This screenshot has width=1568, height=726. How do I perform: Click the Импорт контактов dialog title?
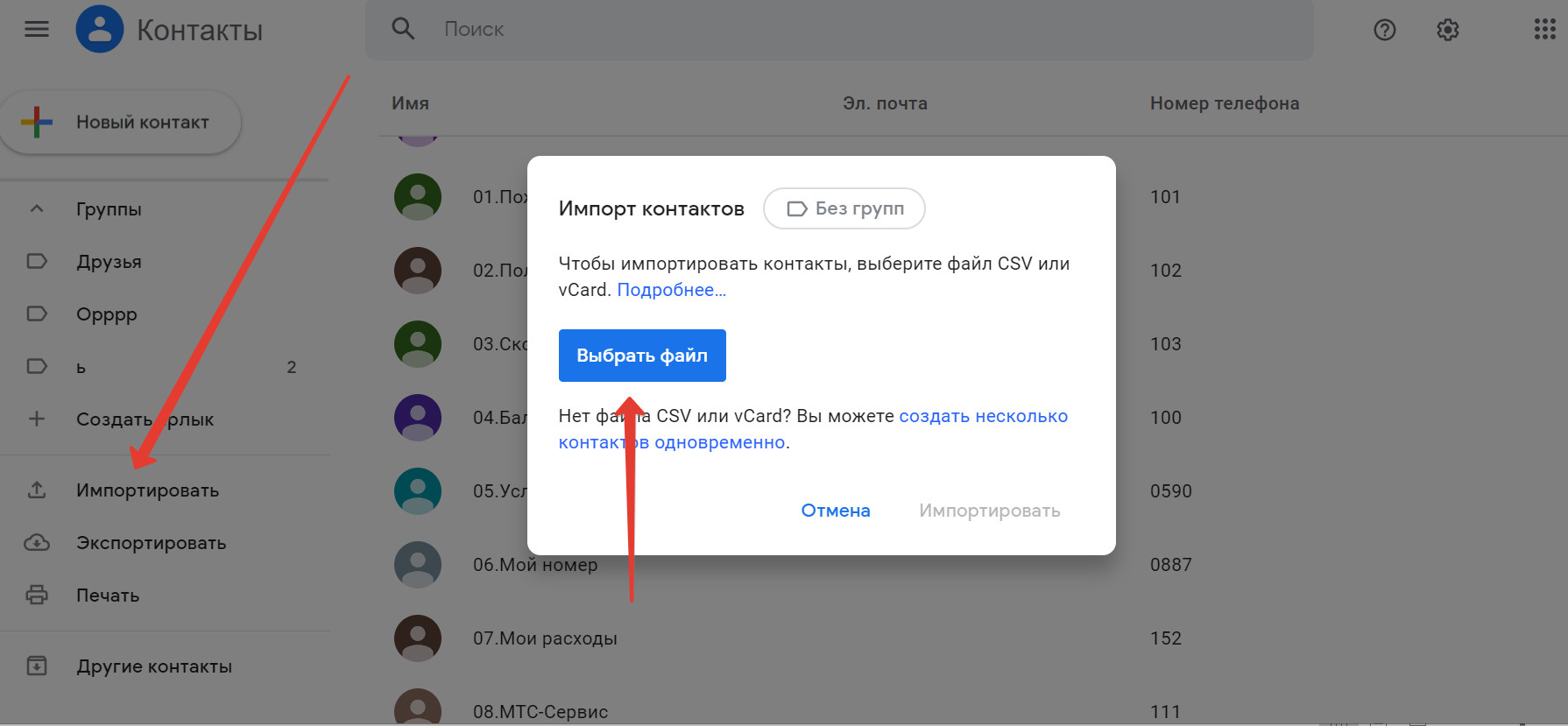coord(652,208)
